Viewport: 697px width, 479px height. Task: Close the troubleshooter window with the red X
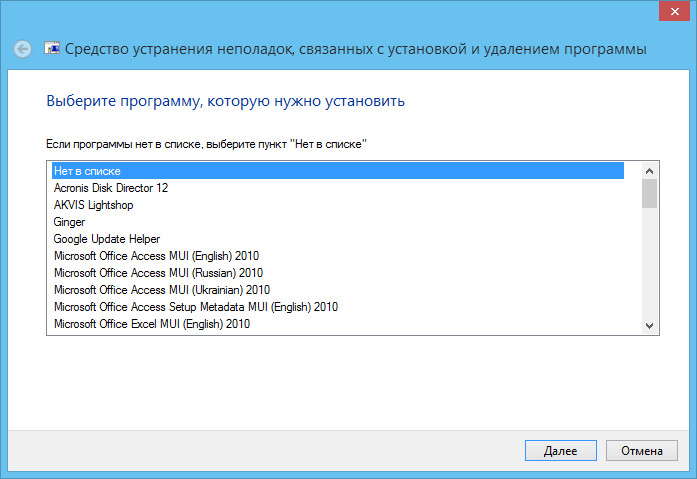674,12
